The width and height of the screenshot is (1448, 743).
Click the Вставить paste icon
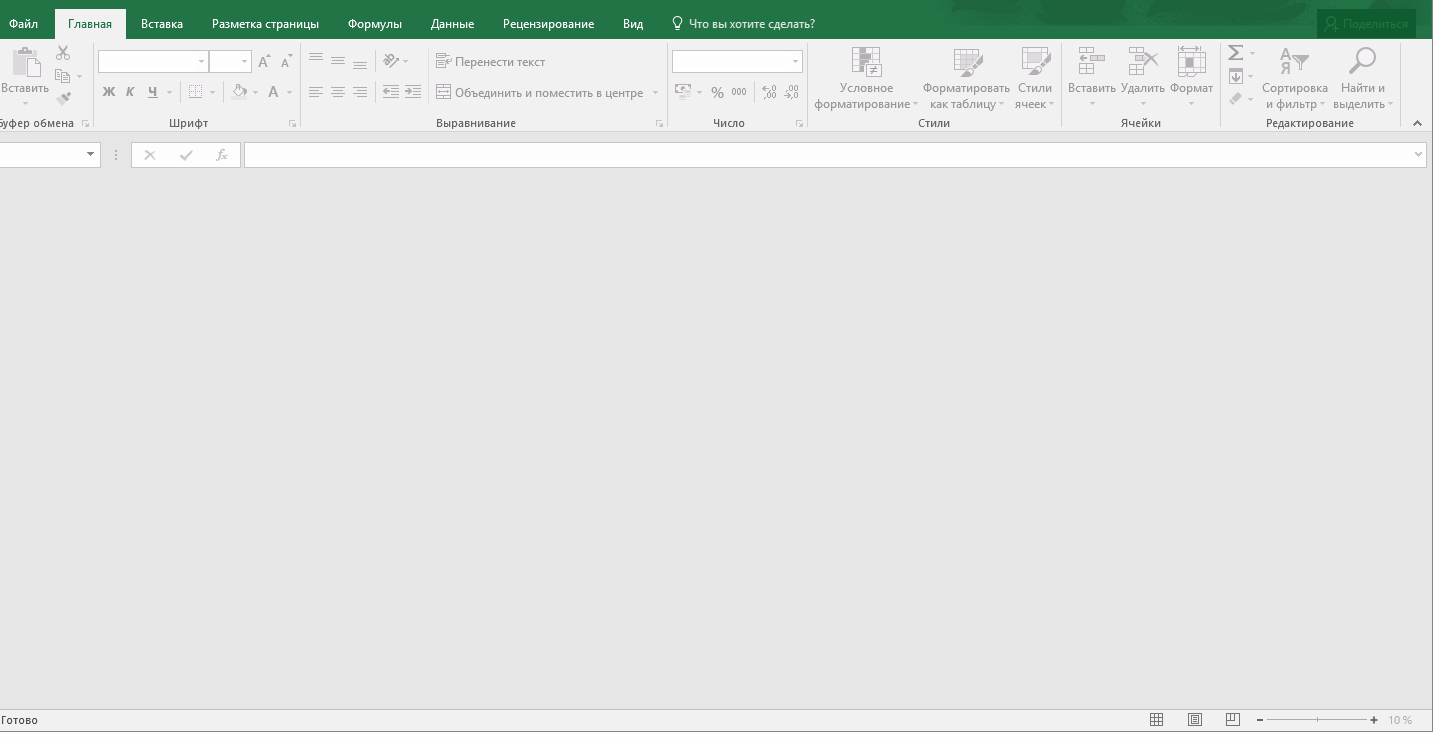[x=25, y=63]
